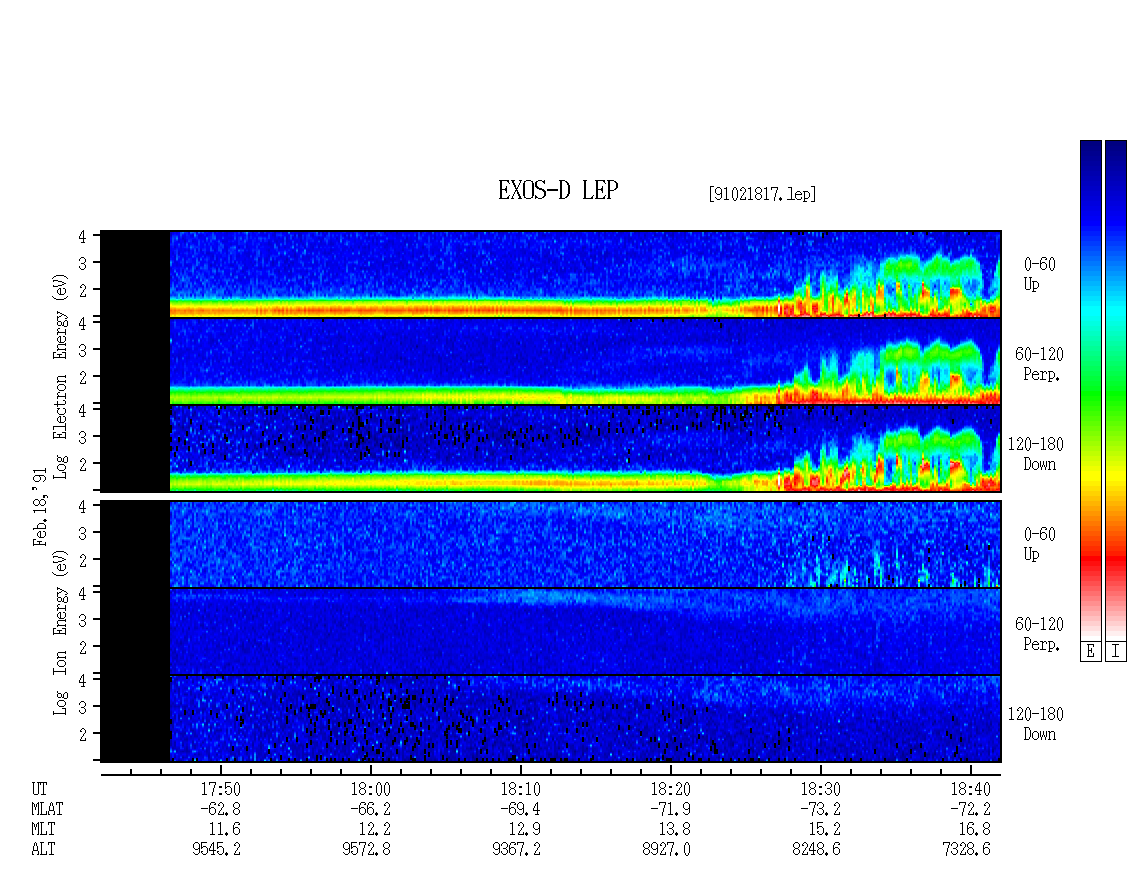Click the "Log Electron Energy (eV)" axis label
Image resolution: width=1130 pixels, height=875 pixels.
(x=60, y=376)
